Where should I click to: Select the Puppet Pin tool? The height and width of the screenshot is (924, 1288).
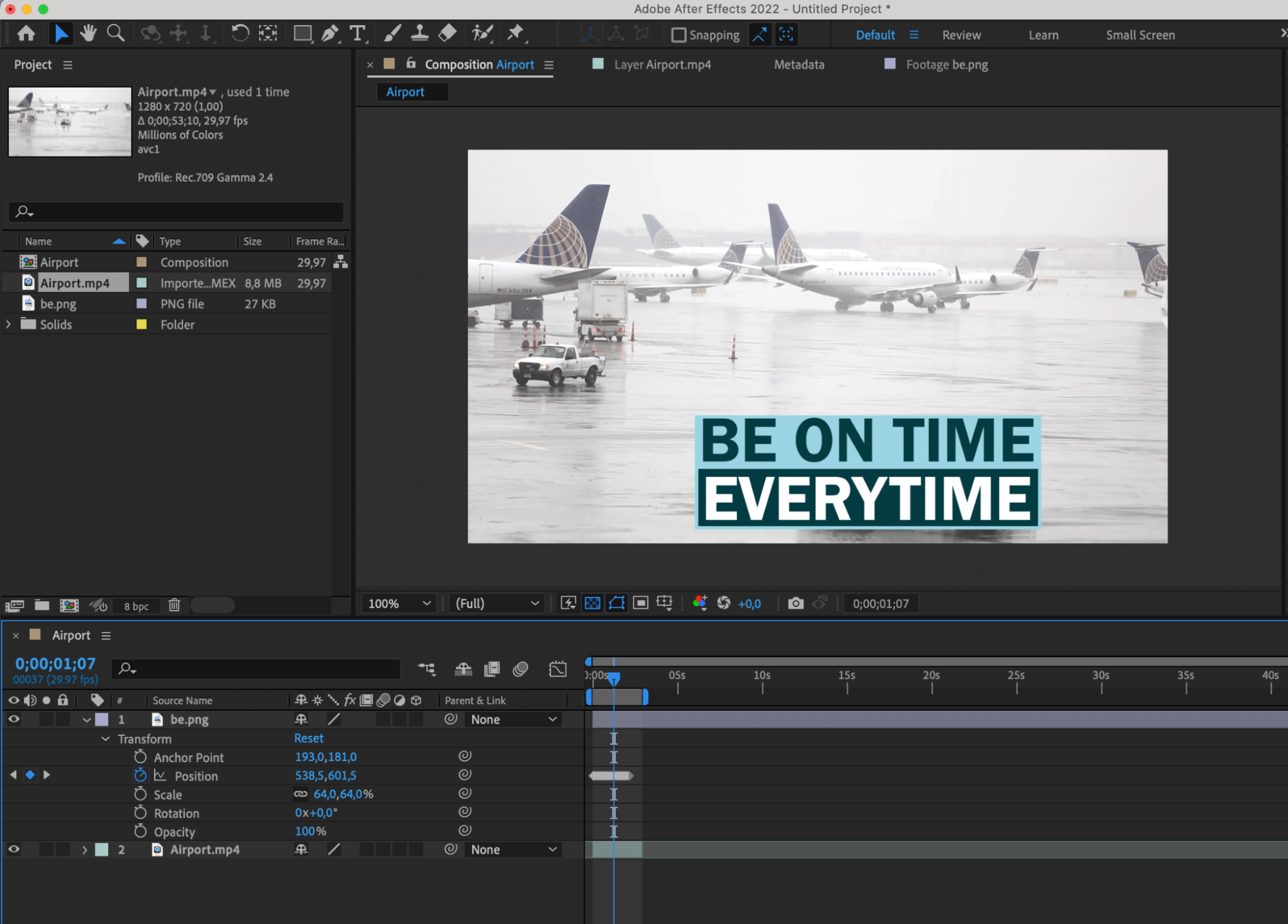tap(515, 34)
